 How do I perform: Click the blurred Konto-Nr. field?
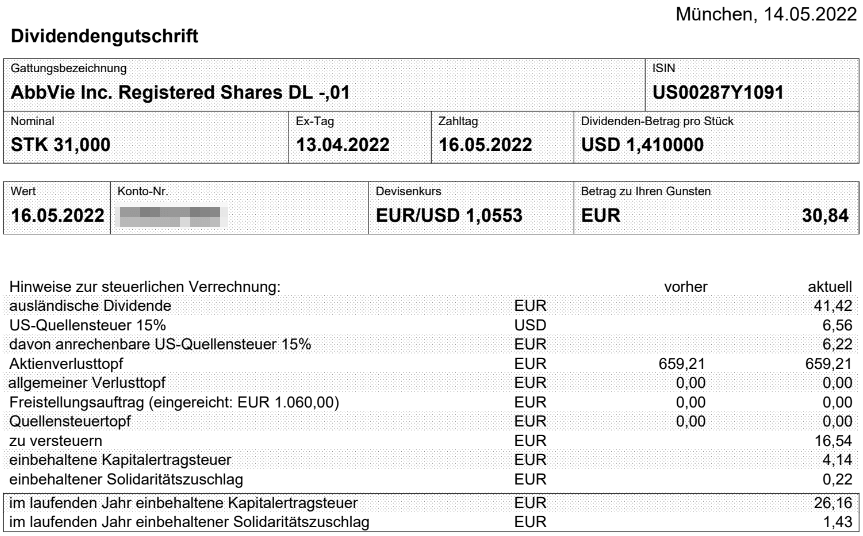[172, 216]
